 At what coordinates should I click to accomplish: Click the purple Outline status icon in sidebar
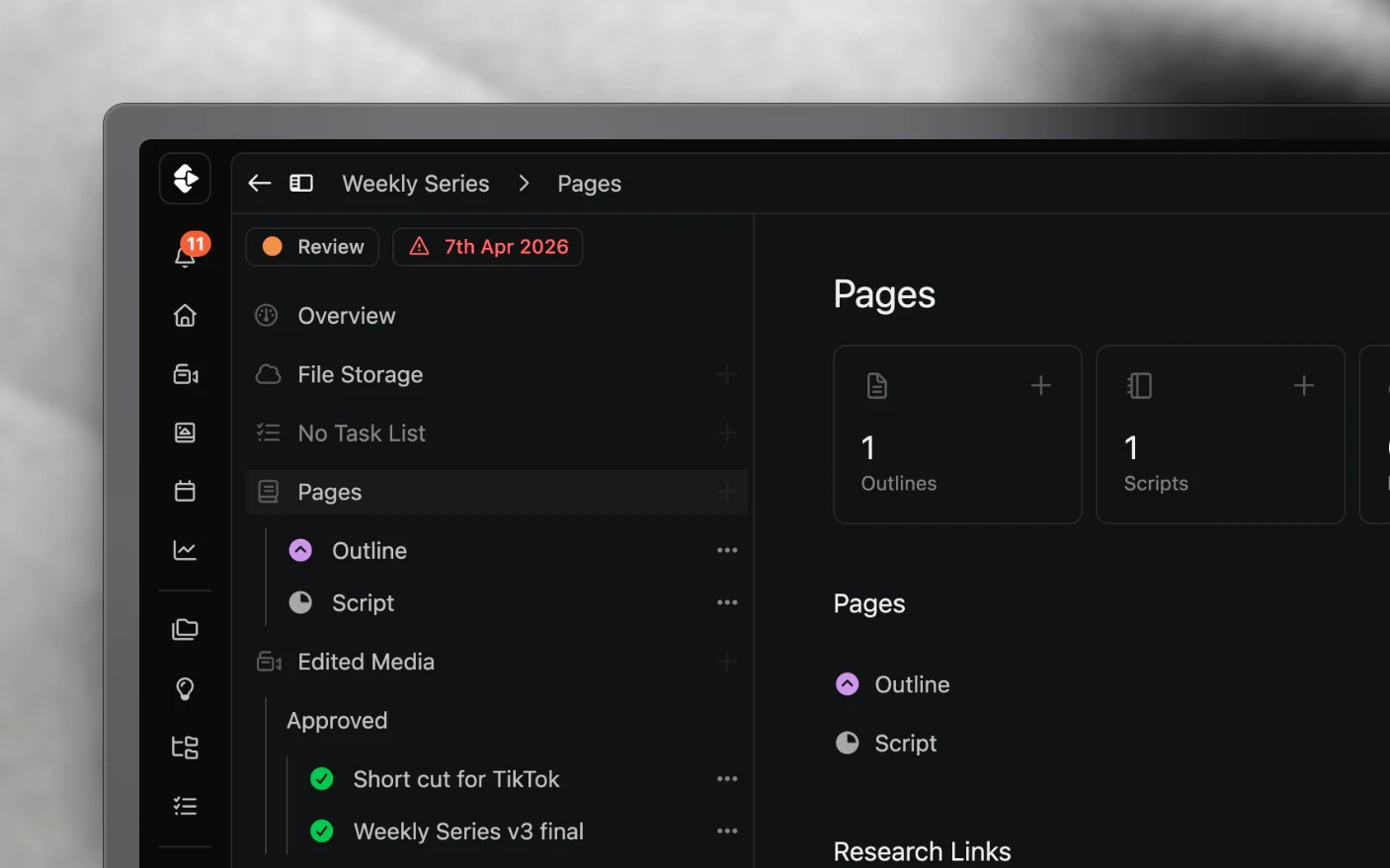(x=300, y=550)
